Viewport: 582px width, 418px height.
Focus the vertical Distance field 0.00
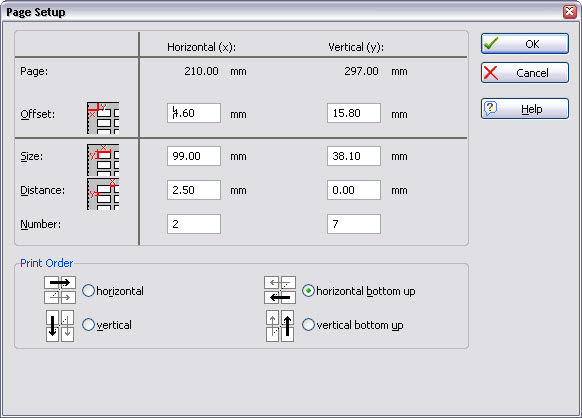coord(354,190)
